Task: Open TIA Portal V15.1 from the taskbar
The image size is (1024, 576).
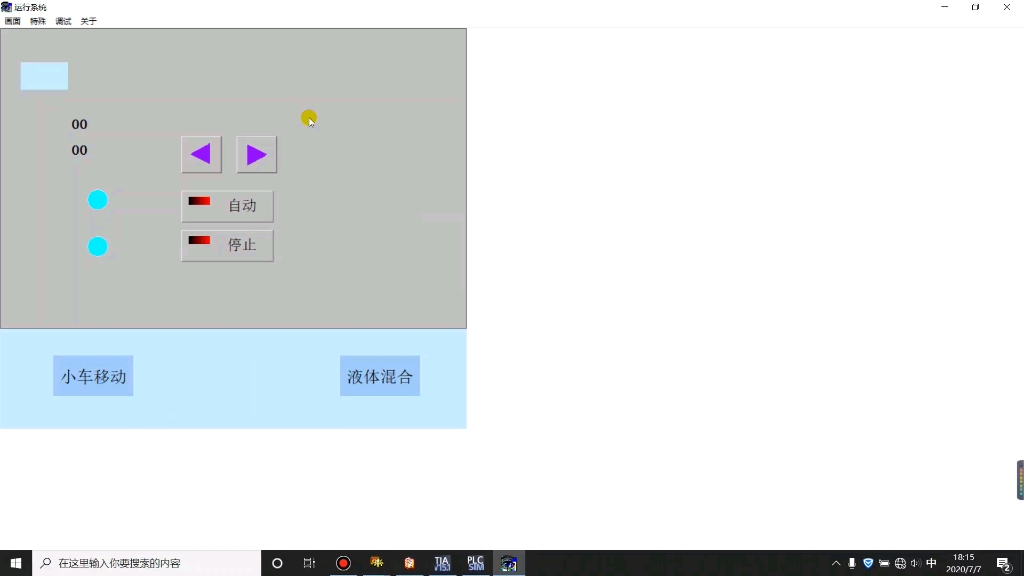Action: point(442,563)
